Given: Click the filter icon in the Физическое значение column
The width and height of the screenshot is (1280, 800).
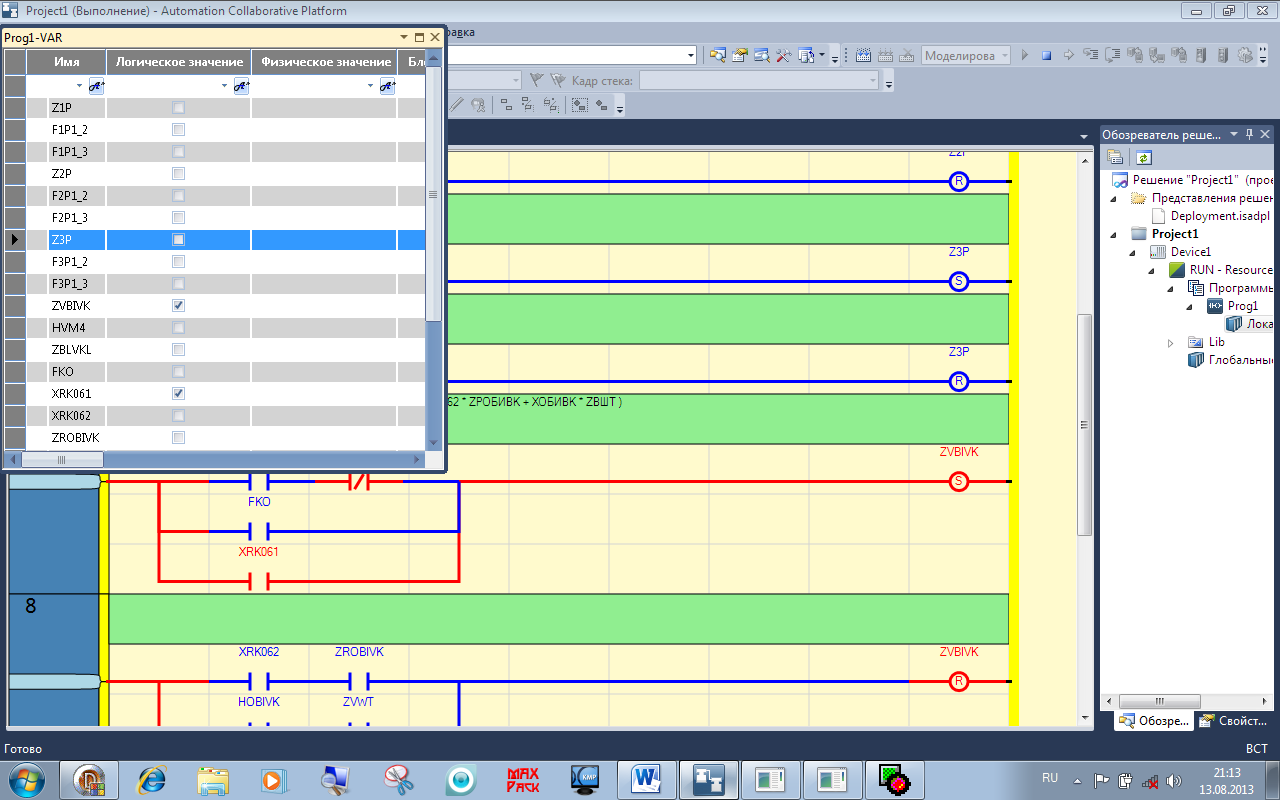Looking at the screenshot, I should coord(387,87).
